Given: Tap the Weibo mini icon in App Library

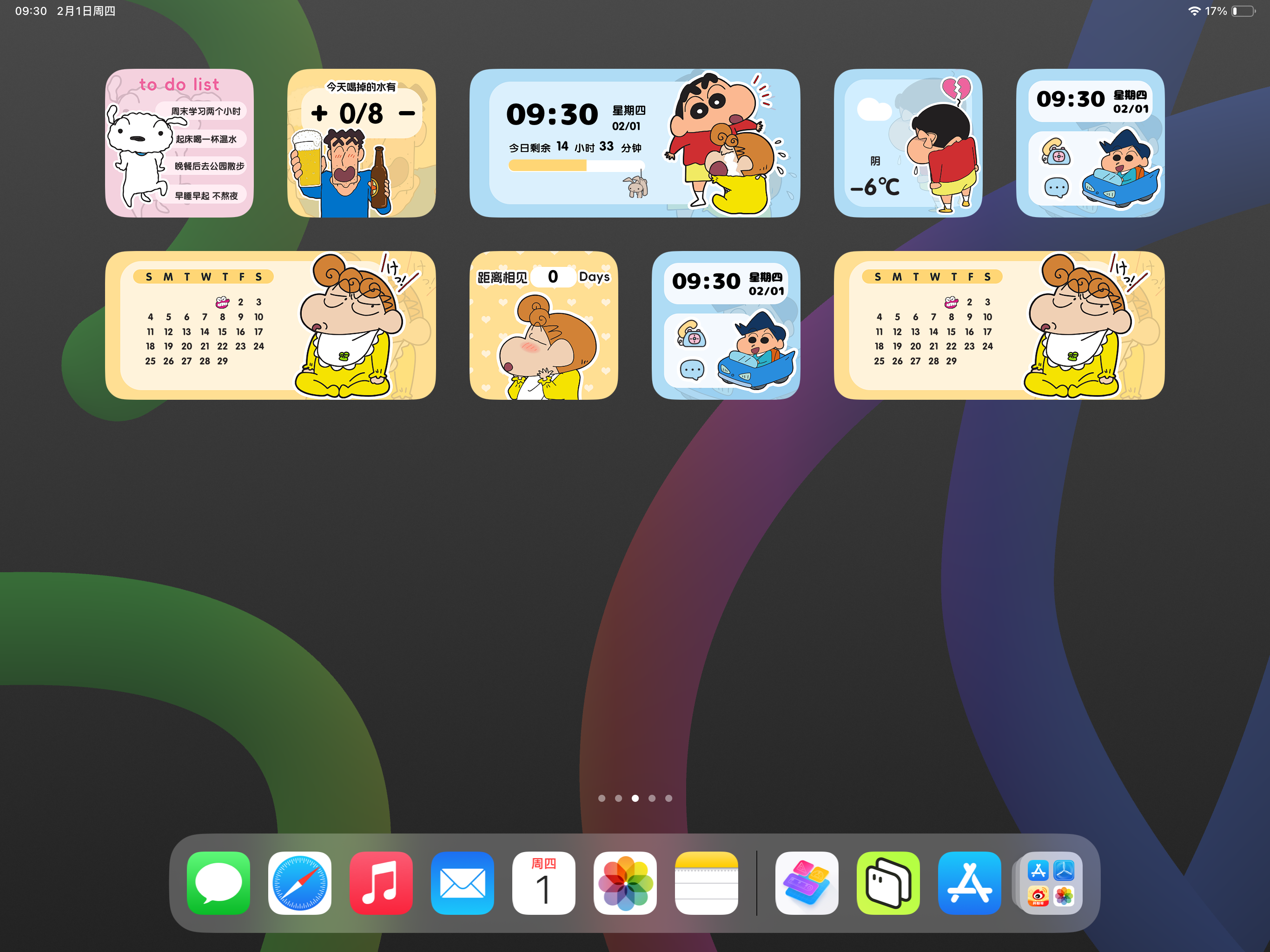Looking at the screenshot, I should [1038, 896].
